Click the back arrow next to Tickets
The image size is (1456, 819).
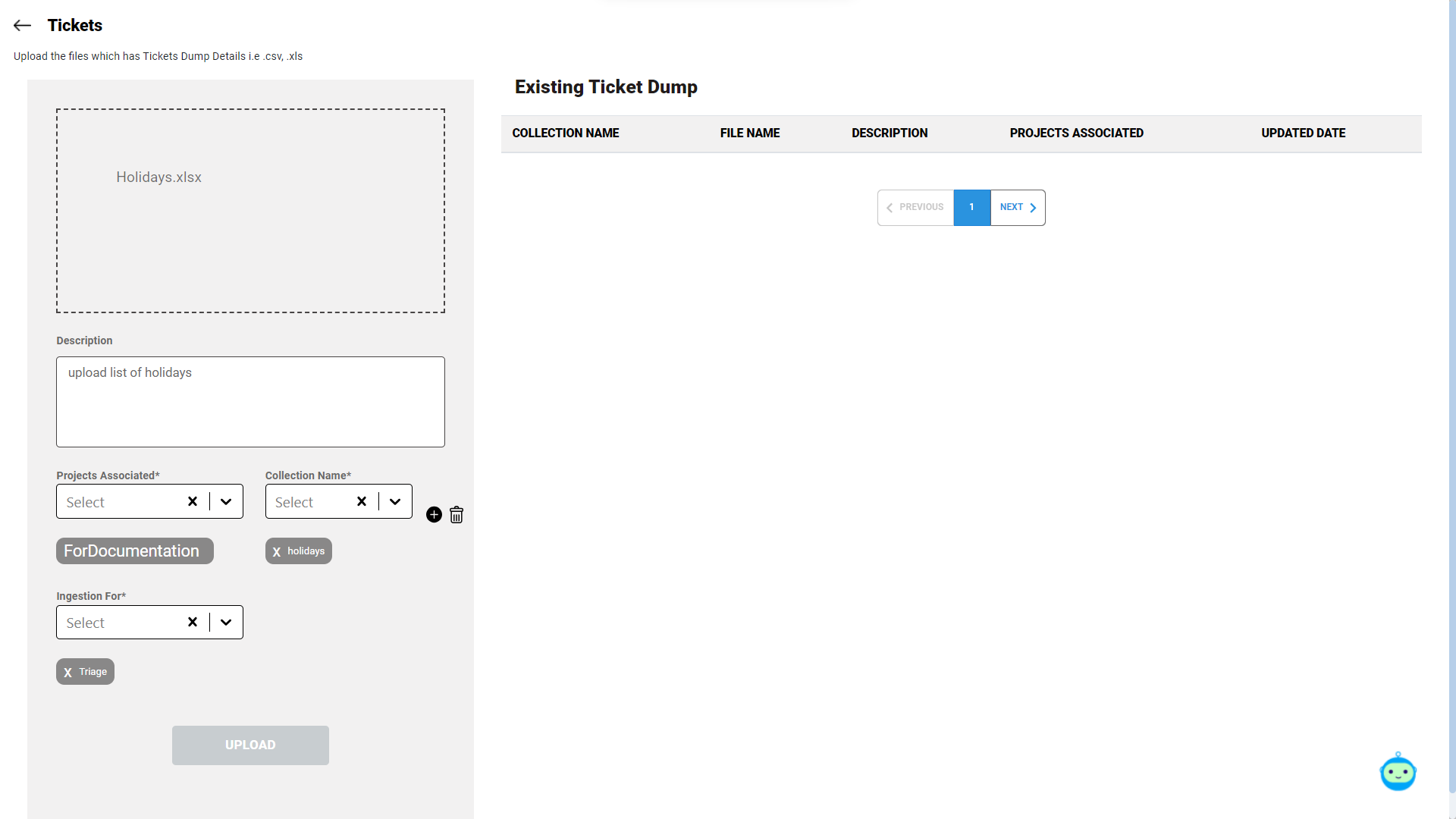(22, 26)
